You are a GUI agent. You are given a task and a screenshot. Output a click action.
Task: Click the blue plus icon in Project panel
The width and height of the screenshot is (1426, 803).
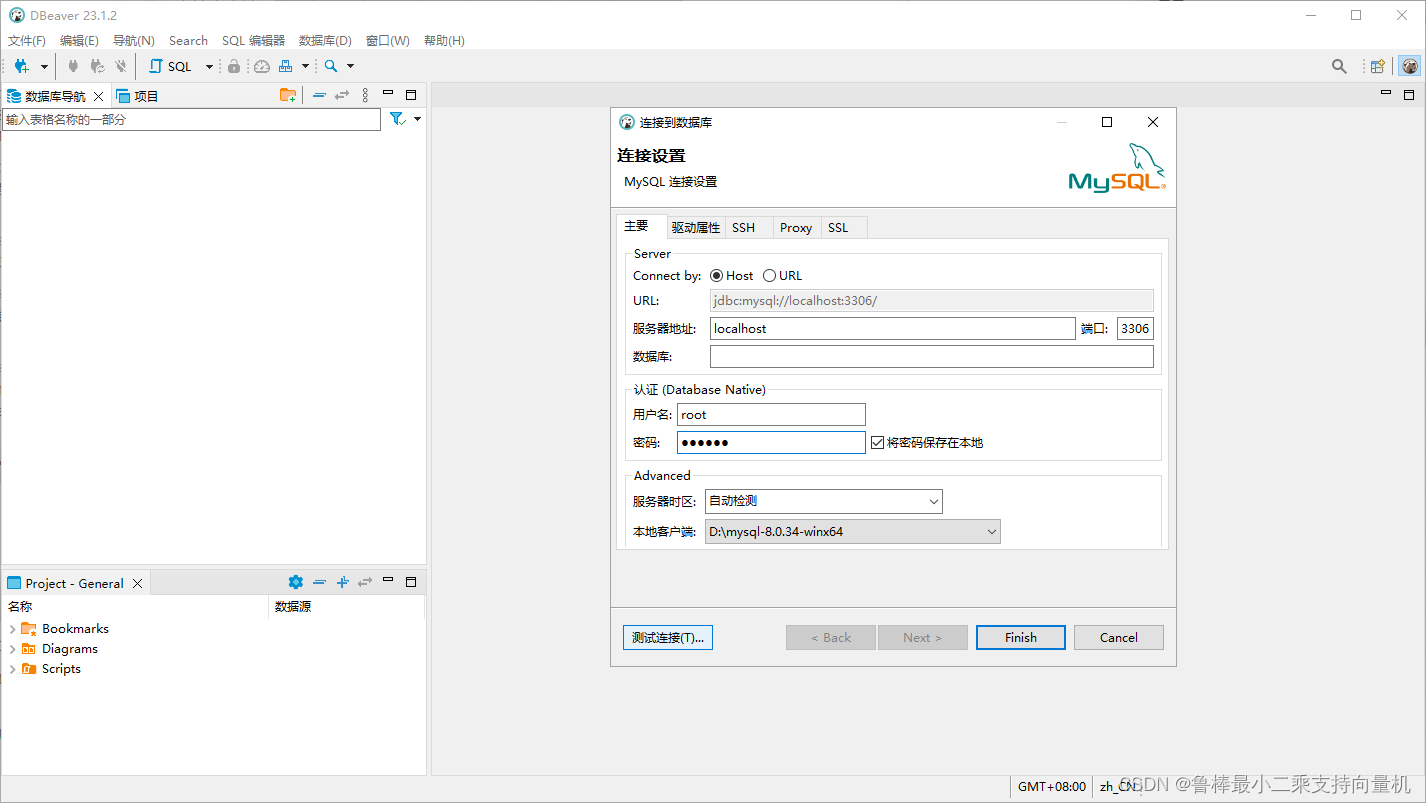click(342, 582)
